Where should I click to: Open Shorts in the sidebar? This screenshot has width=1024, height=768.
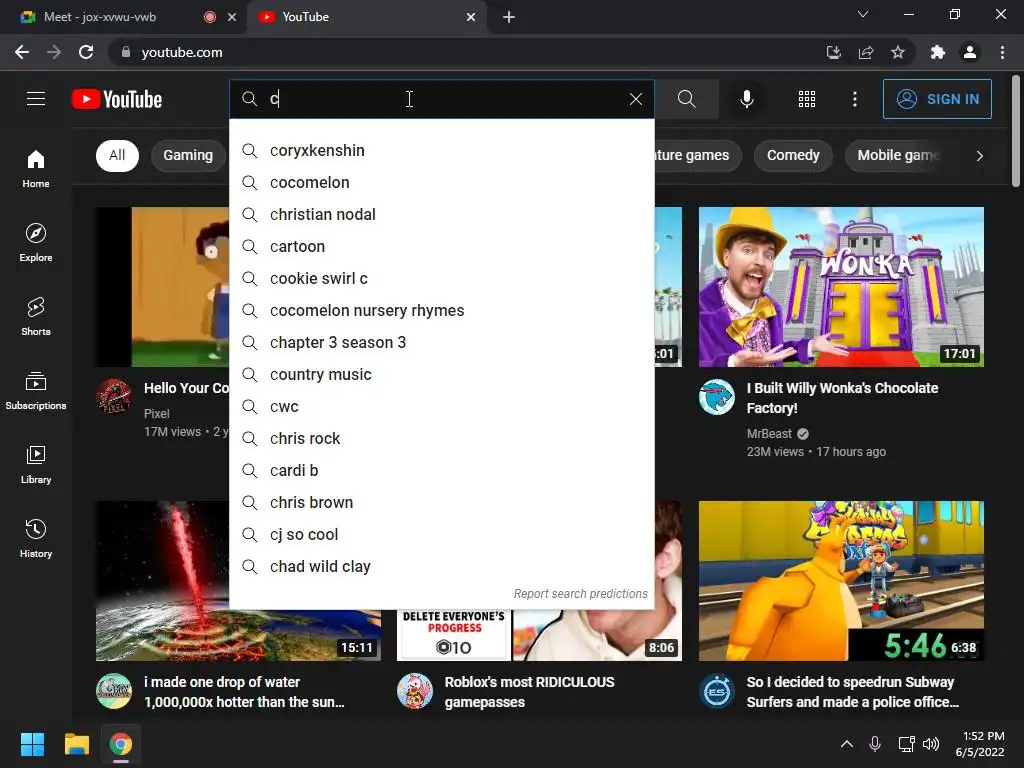[x=36, y=316]
